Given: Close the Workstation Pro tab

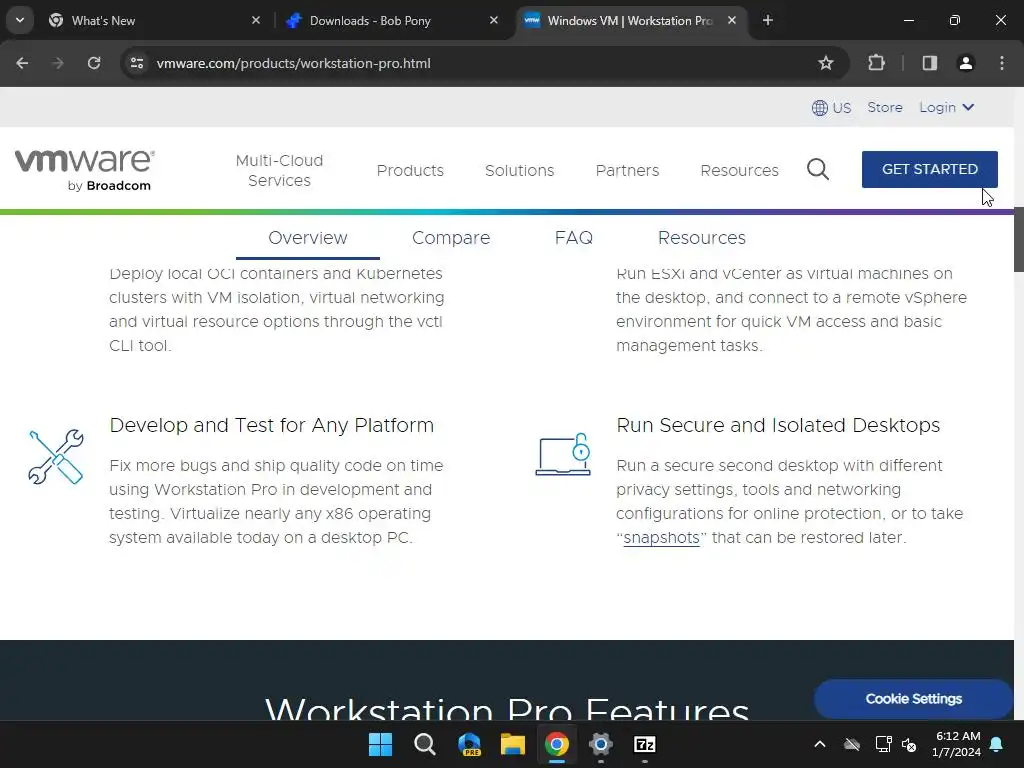Looking at the screenshot, I should tap(732, 20).
